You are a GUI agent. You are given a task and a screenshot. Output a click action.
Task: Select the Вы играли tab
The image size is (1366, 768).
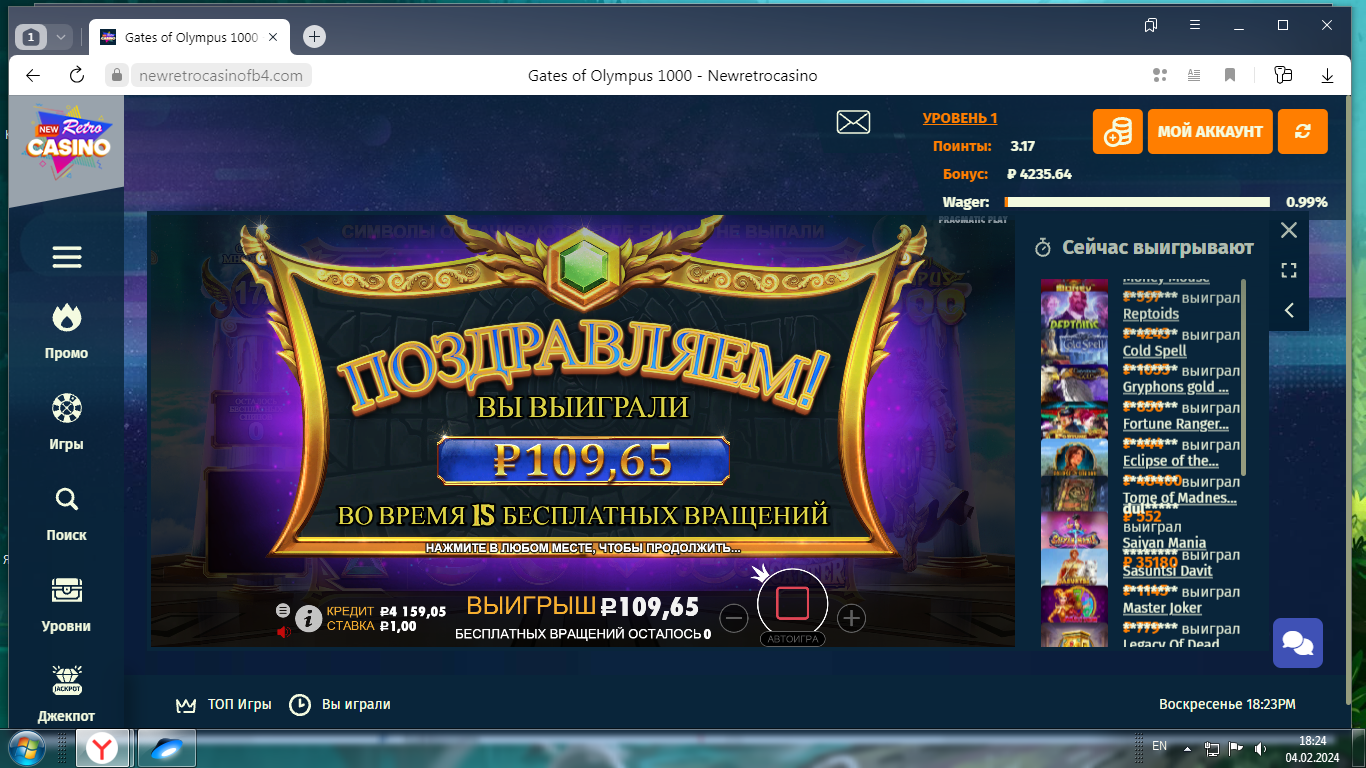[x=340, y=704]
